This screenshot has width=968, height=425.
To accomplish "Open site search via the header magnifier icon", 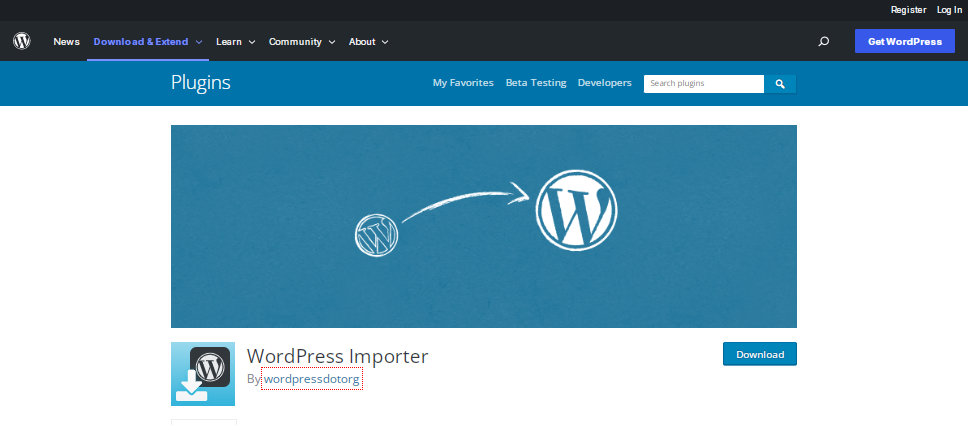I will pyautogui.click(x=823, y=42).
